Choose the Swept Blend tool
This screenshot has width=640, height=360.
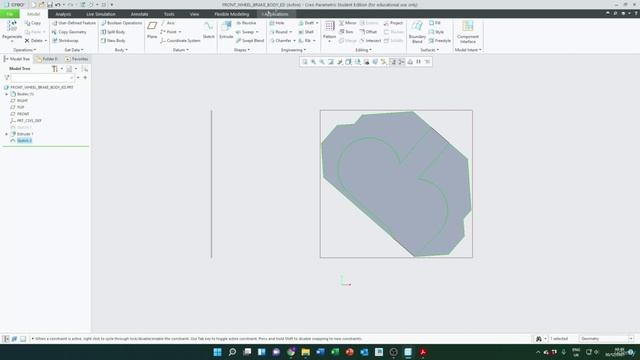point(250,41)
